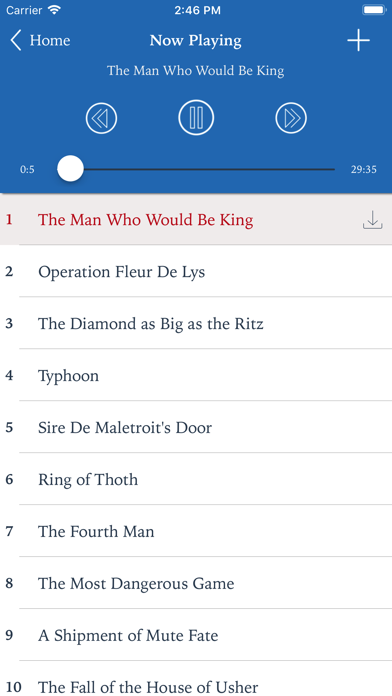
Task: Choose the Typhoon track
Action: pos(196,375)
